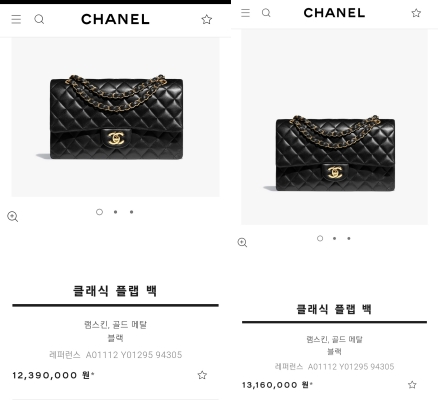Tap search magnifier in left header
The width and height of the screenshot is (438, 400).
(39, 19)
